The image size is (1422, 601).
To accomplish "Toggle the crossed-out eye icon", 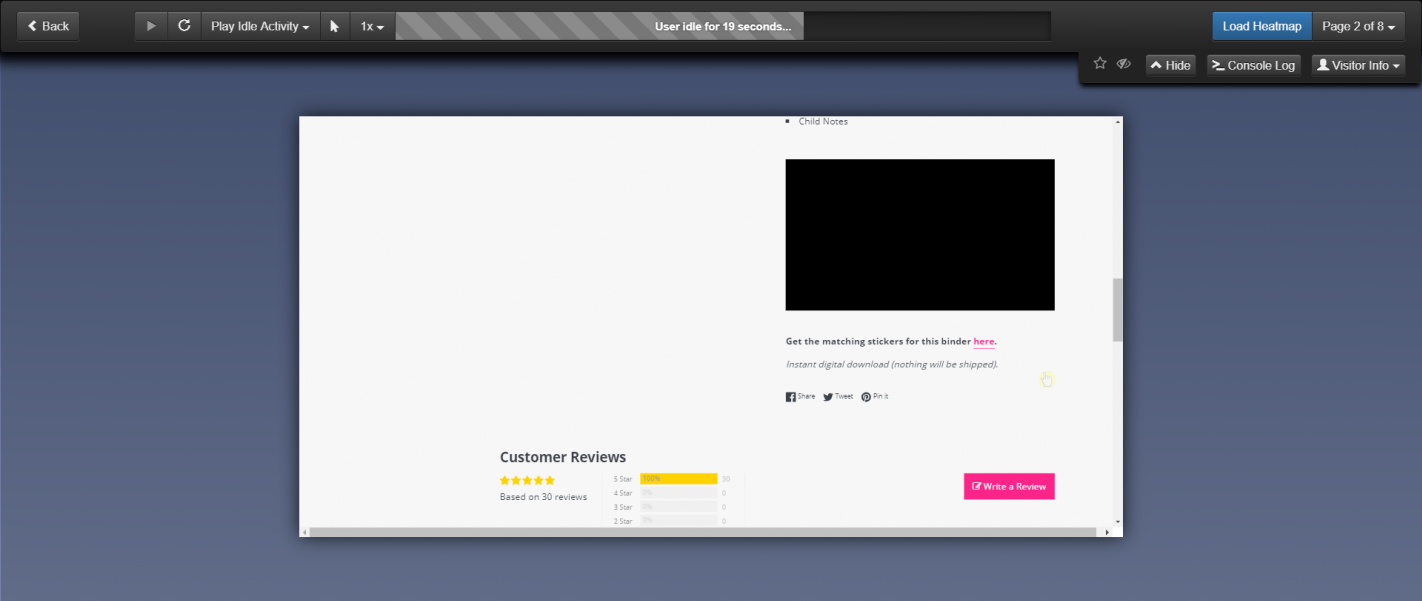I will coord(1124,64).
